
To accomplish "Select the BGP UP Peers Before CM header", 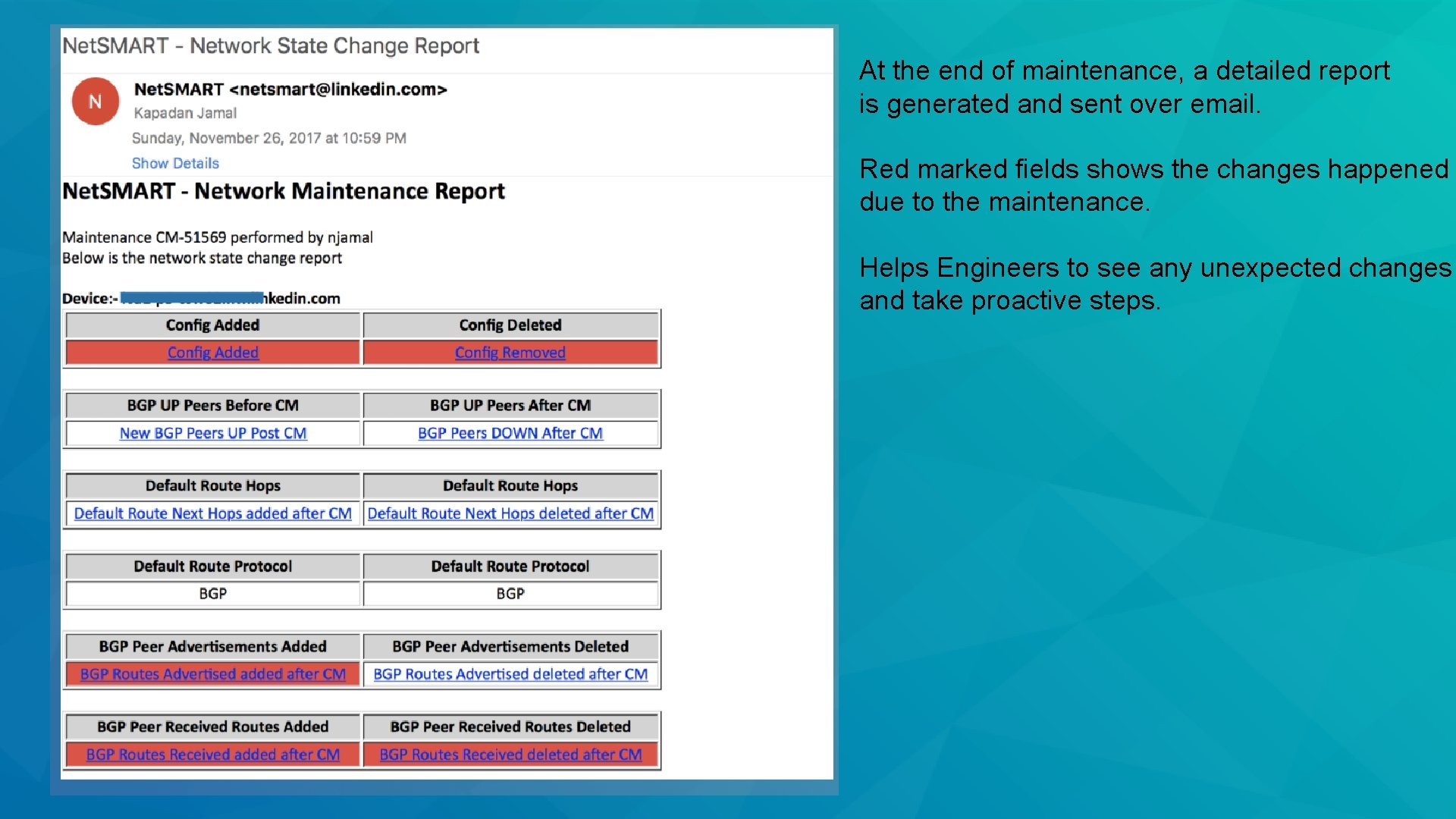I will pyautogui.click(x=212, y=405).
